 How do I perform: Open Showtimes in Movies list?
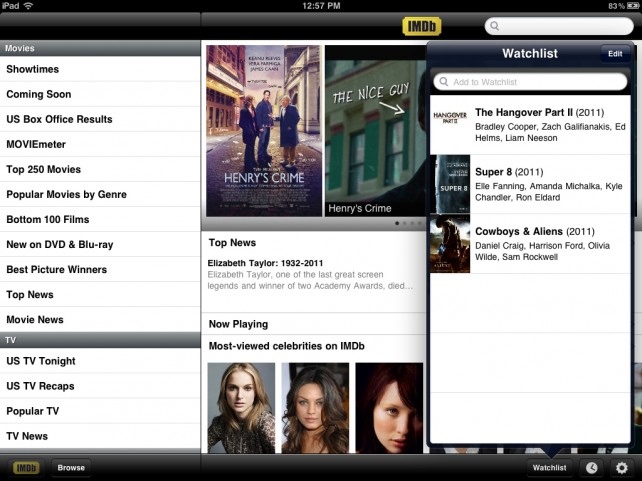100,69
